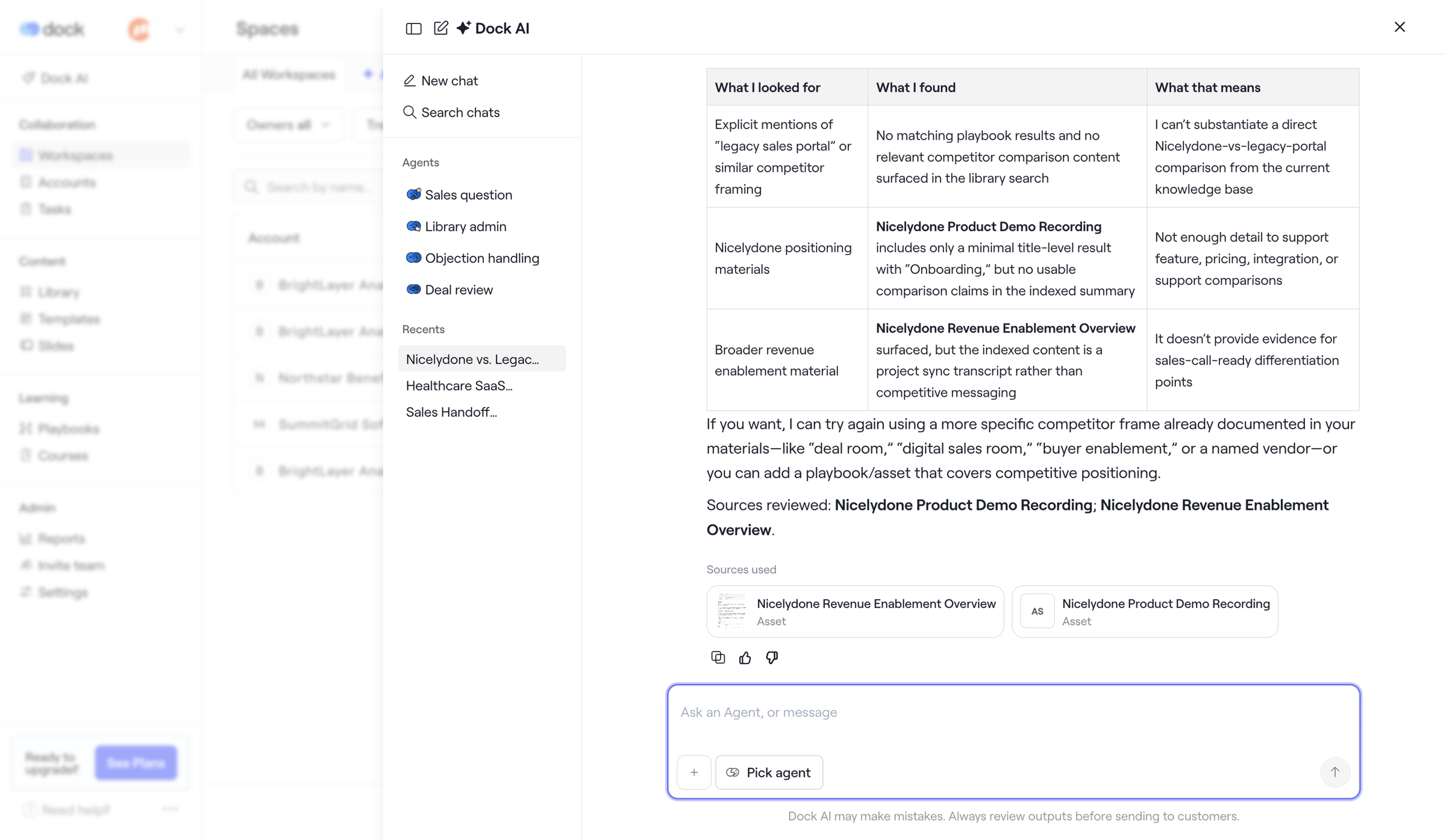
Task: Click the Sales question agent avatar icon
Action: (x=413, y=194)
